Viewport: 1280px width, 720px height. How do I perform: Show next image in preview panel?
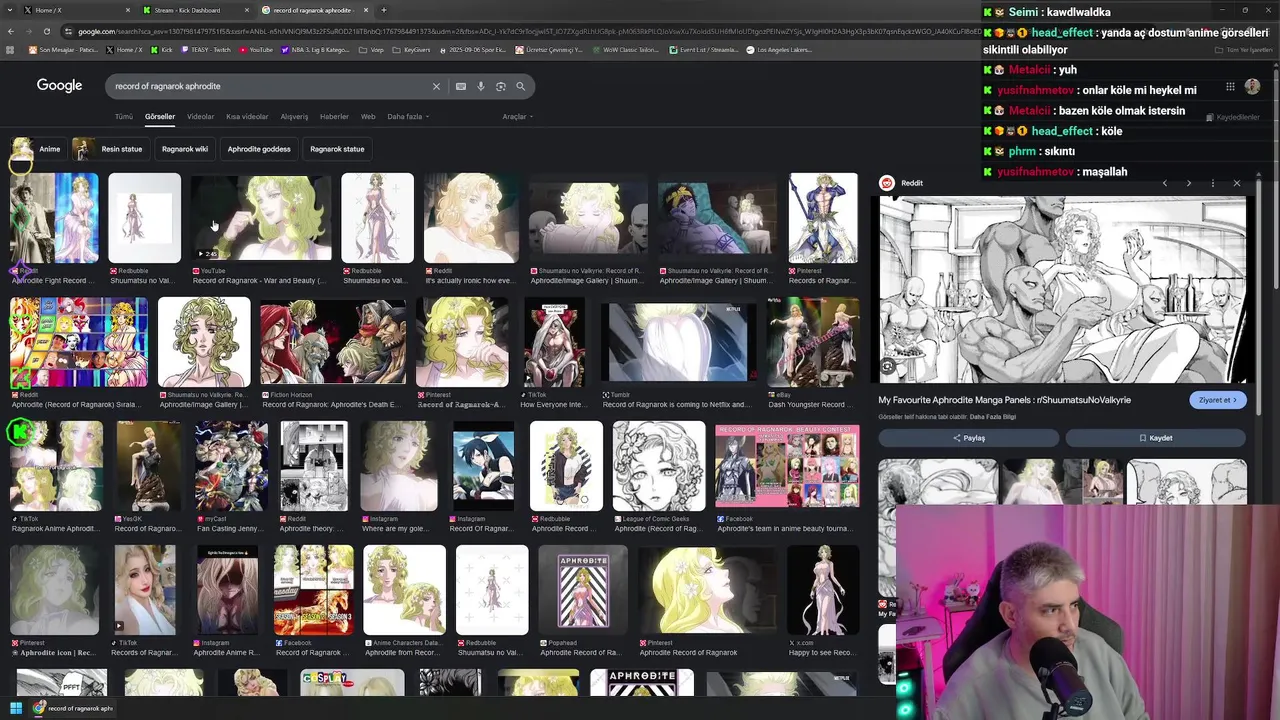tap(1188, 183)
